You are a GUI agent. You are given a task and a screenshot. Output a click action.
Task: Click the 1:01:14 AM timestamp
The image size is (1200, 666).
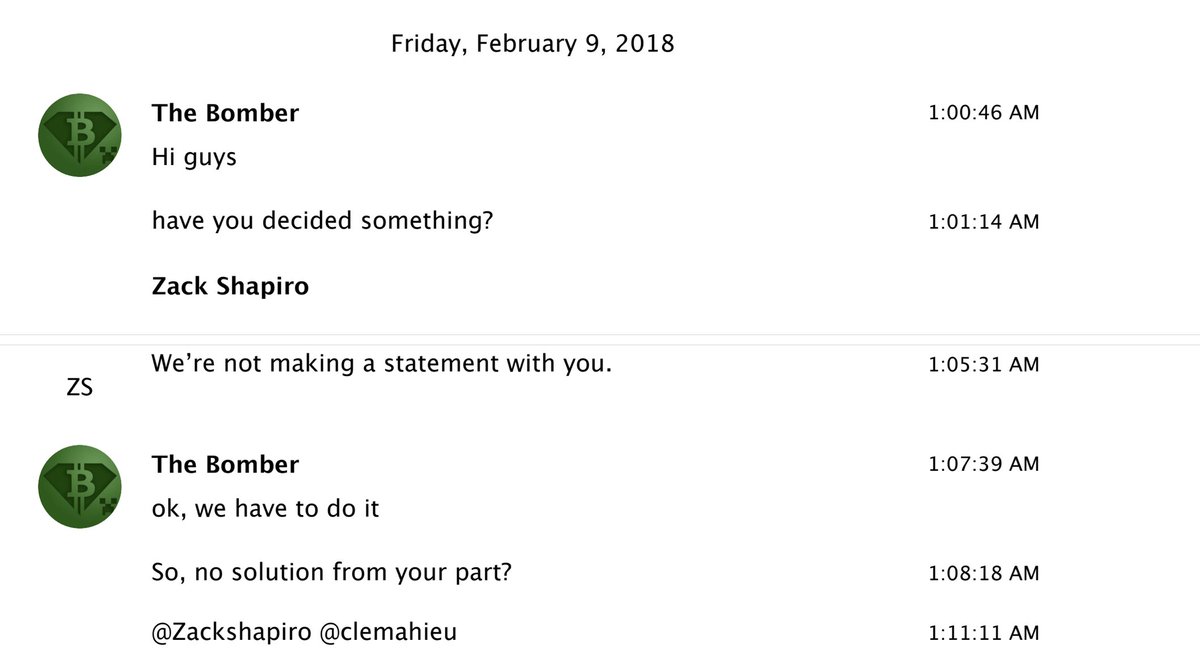(x=984, y=222)
